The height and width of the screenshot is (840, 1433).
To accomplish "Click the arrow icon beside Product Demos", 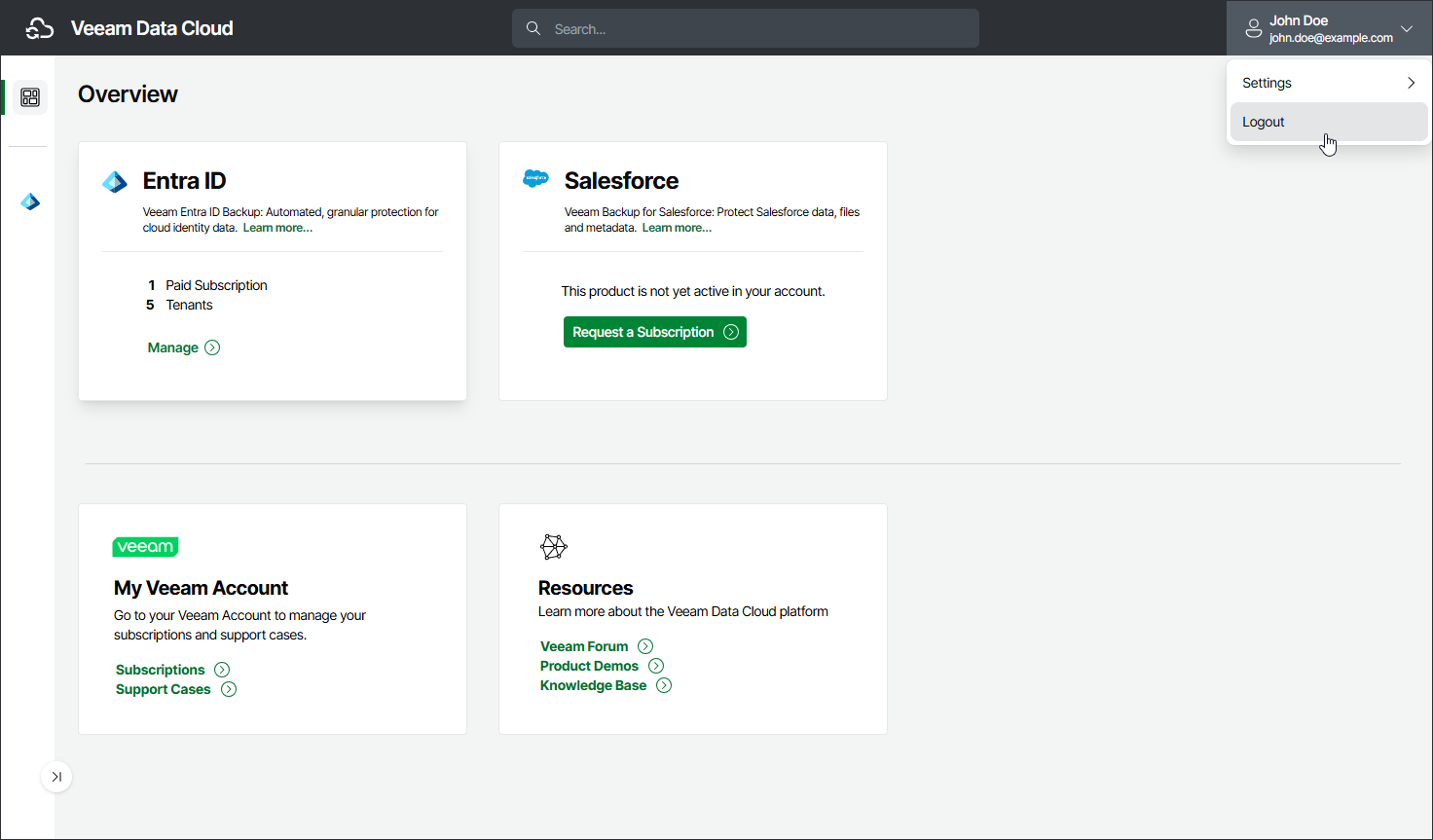I will point(656,666).
